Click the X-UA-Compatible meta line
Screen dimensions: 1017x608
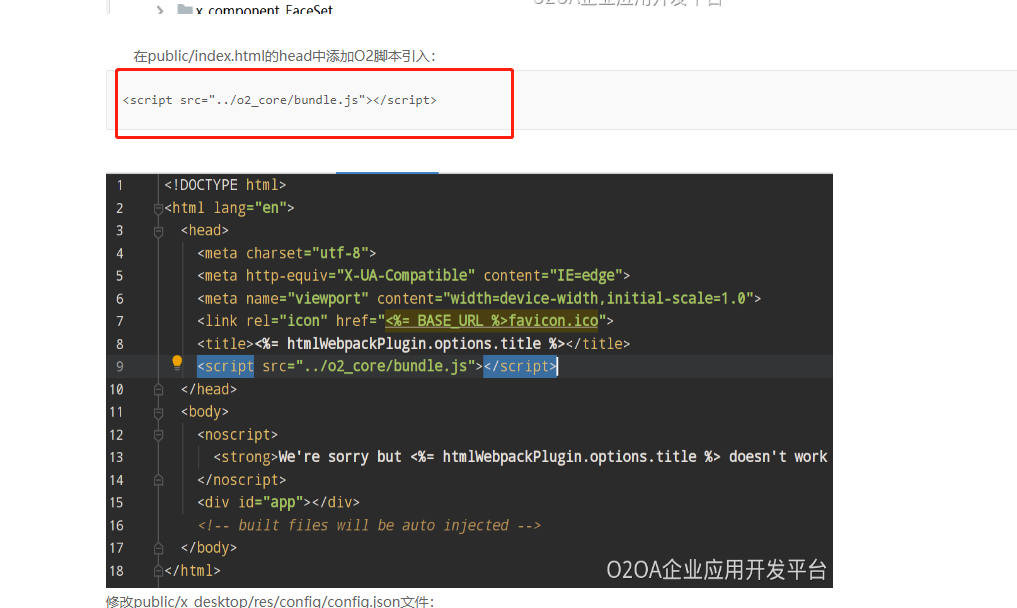(414, 275)
